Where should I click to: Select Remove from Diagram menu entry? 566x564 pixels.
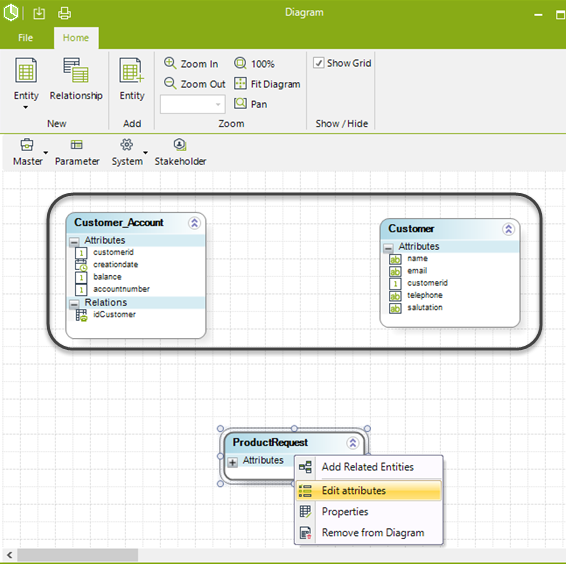[369, 533]
